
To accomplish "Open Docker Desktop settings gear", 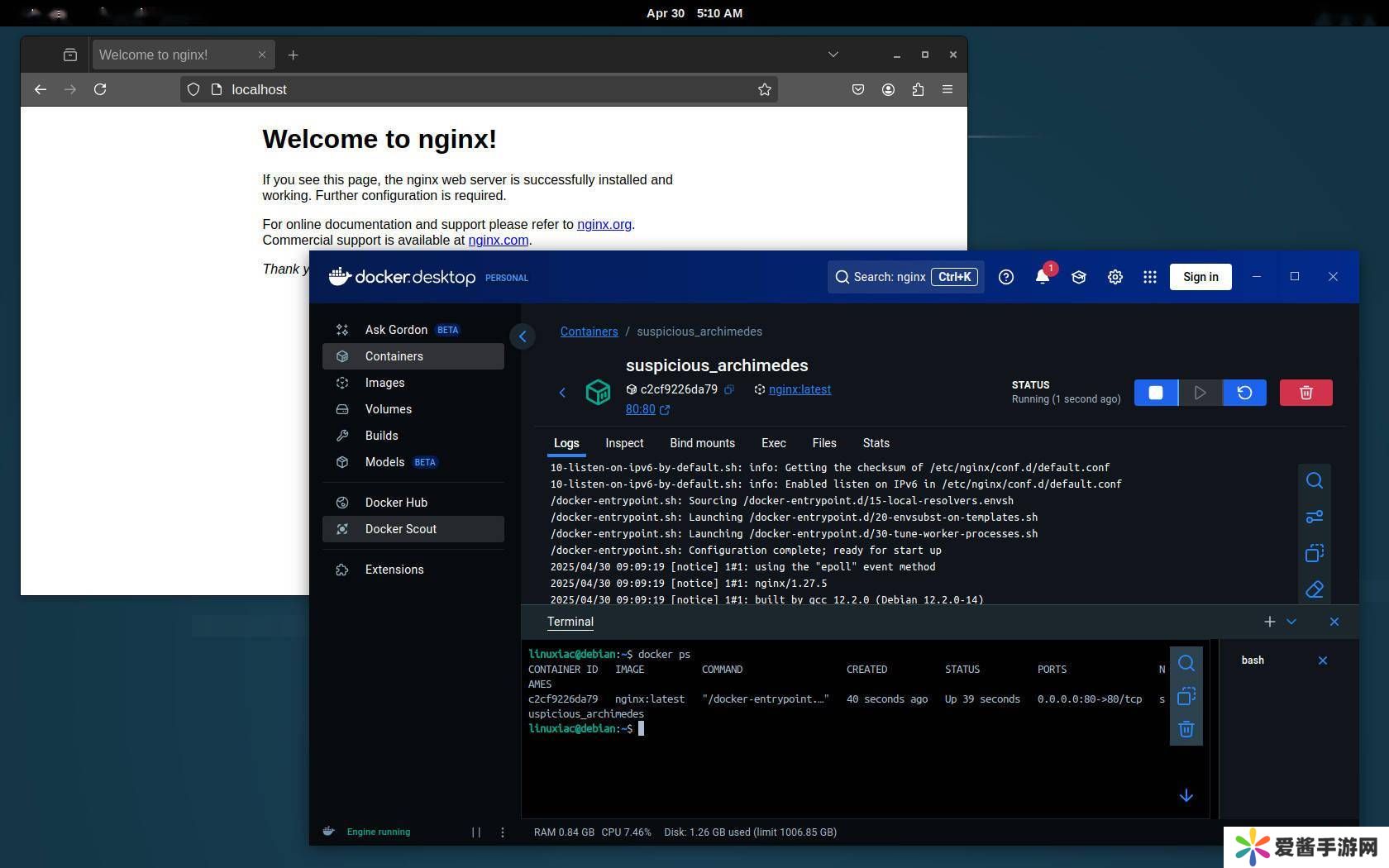I will pyautogui.click(x=1115, y=277).
